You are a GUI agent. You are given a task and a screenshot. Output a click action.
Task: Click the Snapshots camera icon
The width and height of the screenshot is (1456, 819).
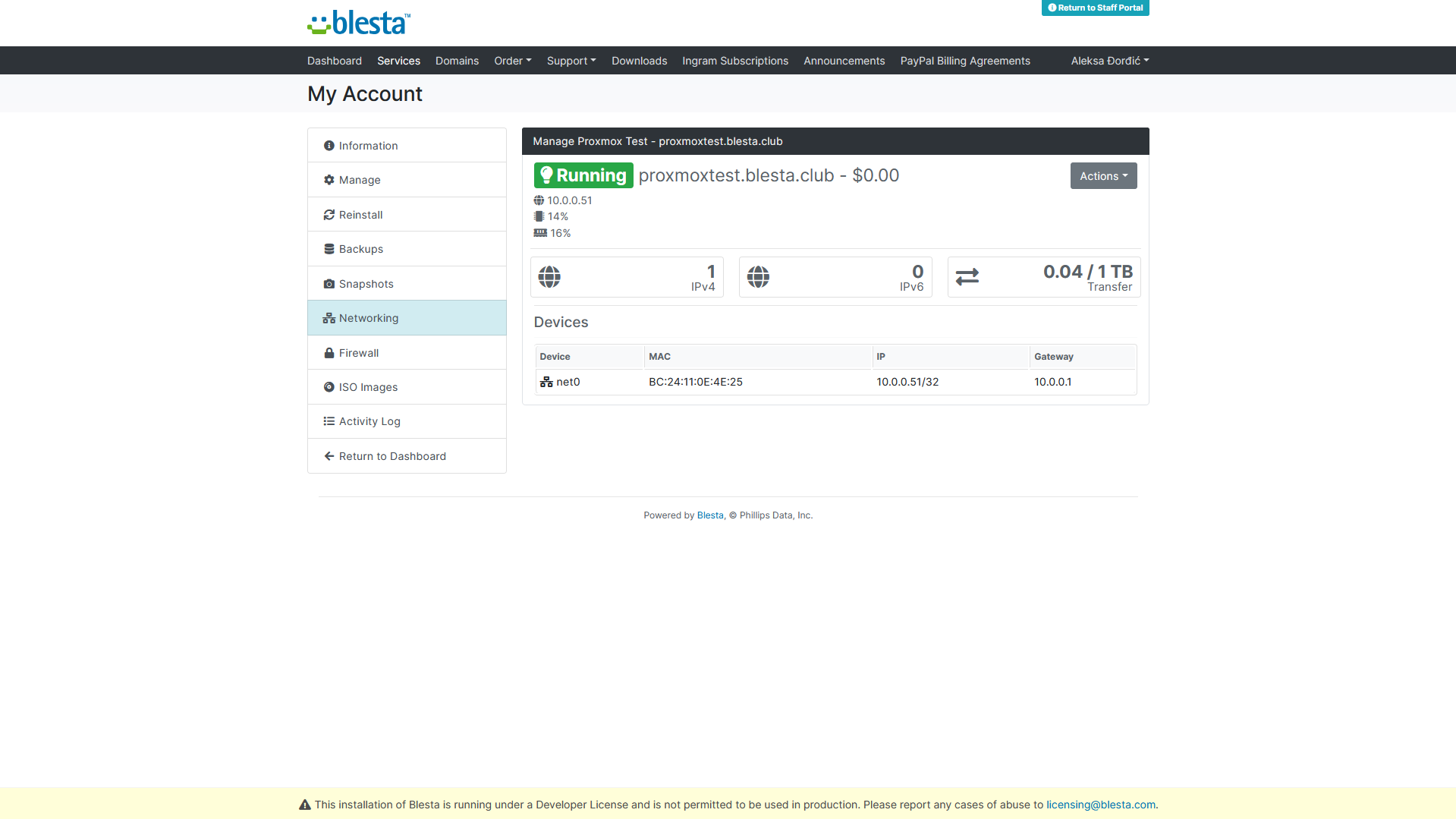pos(329,284)
